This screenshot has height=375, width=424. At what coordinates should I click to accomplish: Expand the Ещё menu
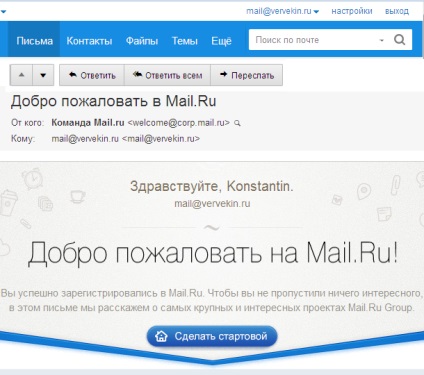click(221, 41)
